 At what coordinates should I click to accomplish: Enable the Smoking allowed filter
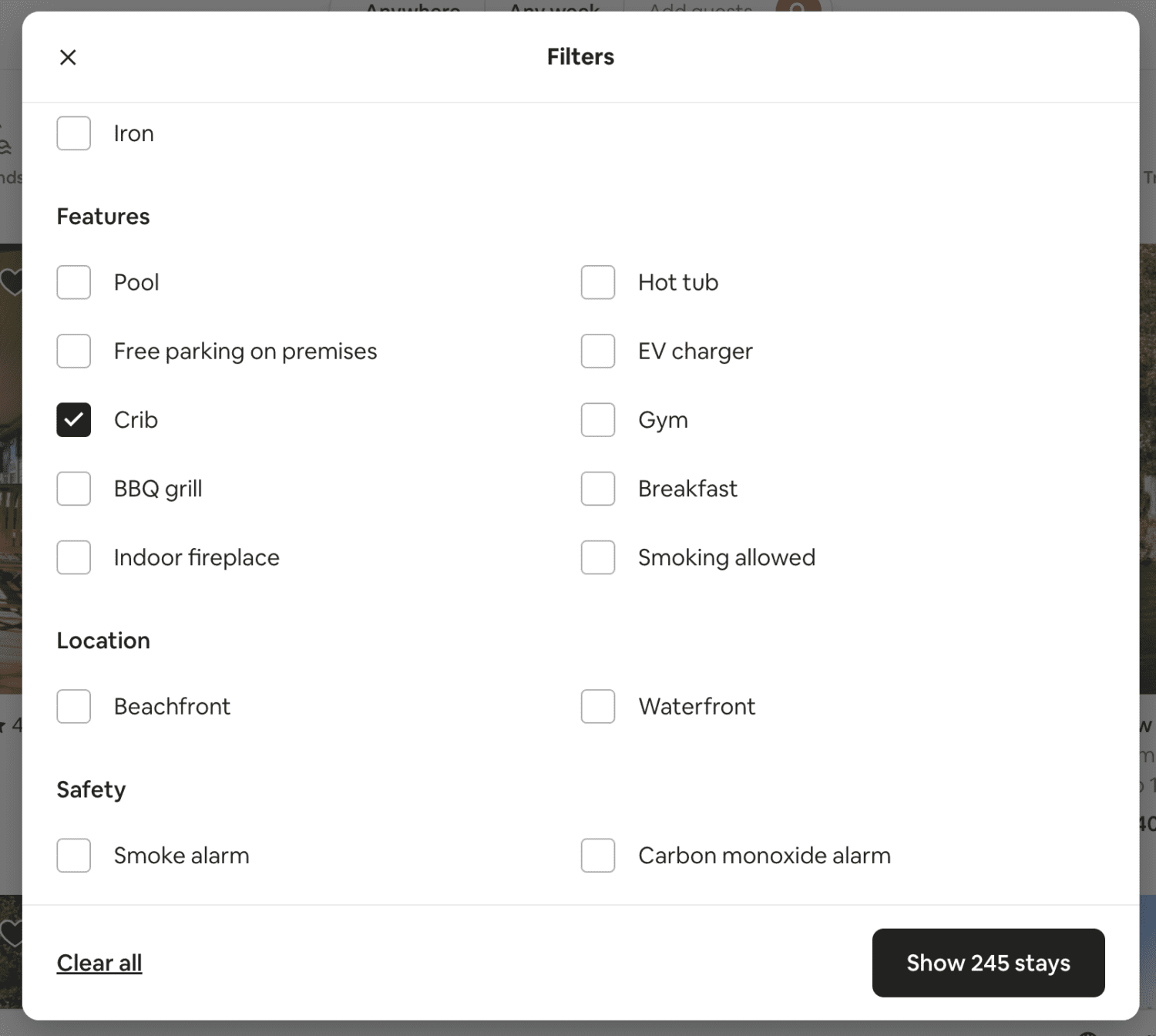click(597, 557)
